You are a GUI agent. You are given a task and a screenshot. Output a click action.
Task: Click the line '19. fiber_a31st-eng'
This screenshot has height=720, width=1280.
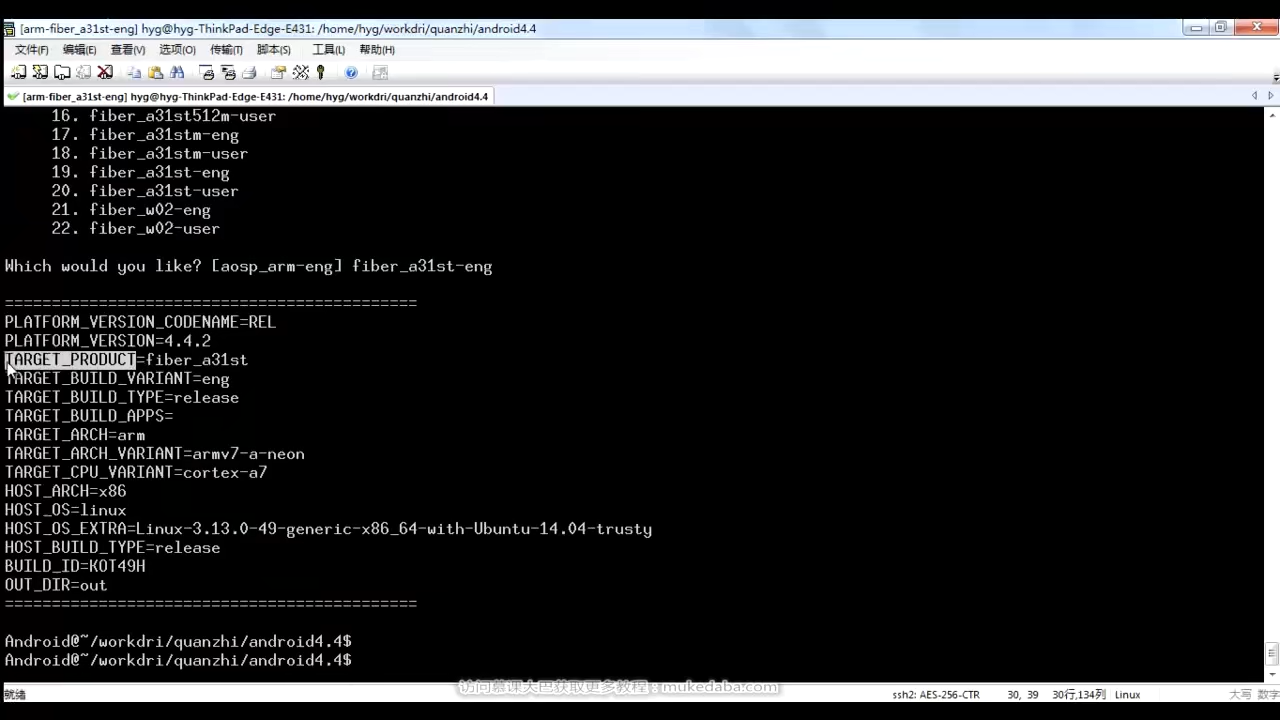[x=140, y=172]
